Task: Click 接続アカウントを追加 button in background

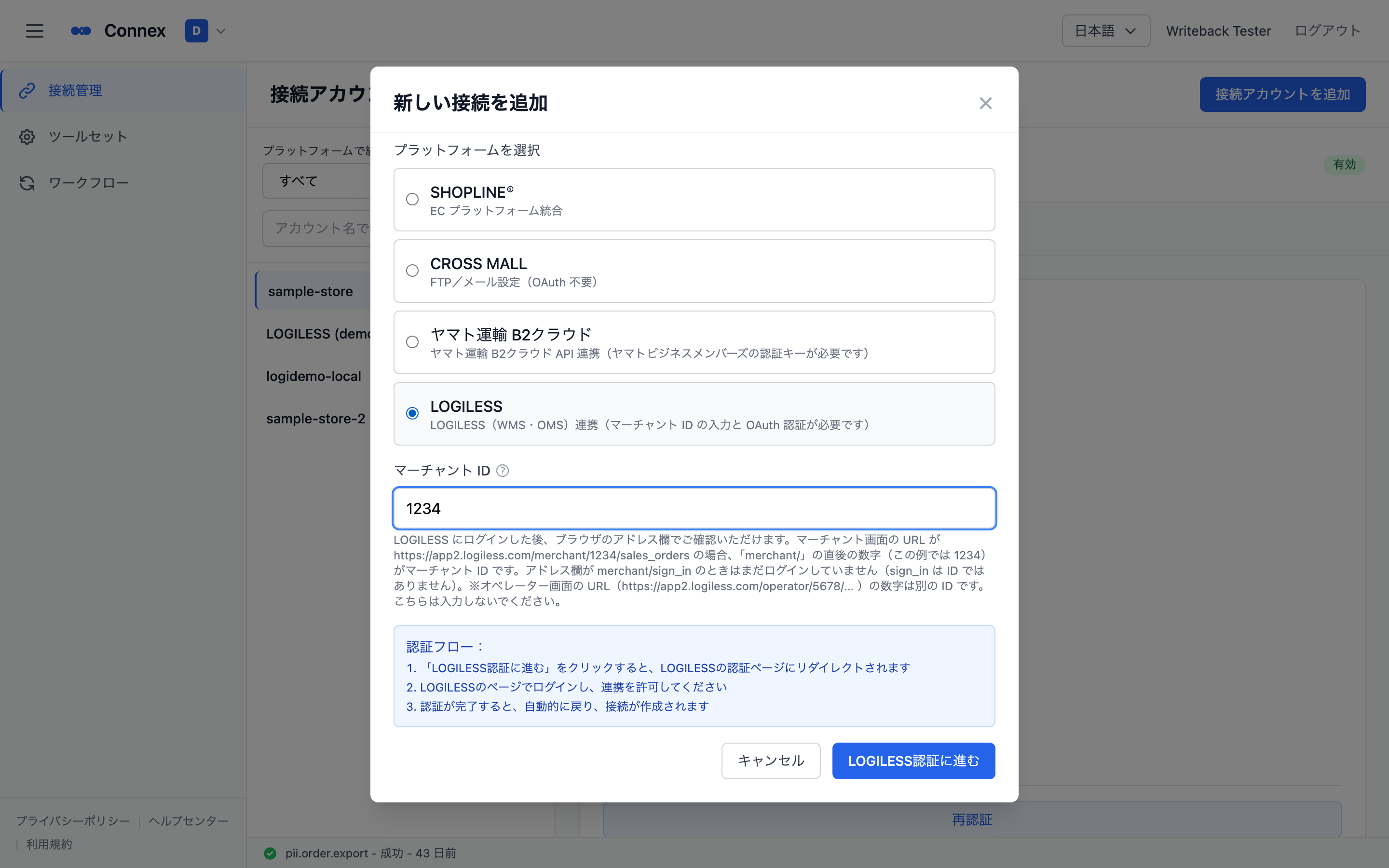Action: click(1282, 94)
